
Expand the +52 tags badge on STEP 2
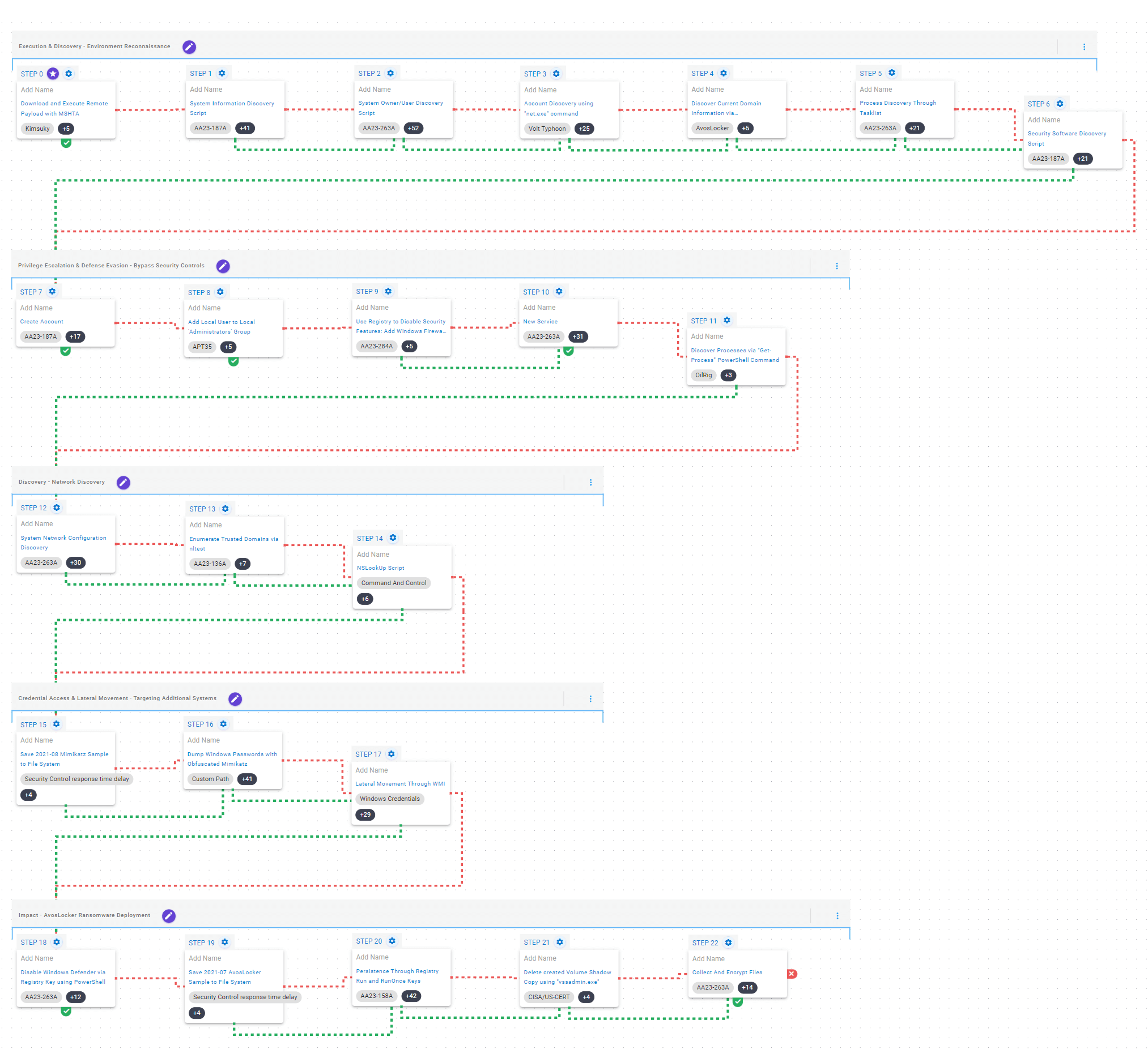tap(413, 128)
